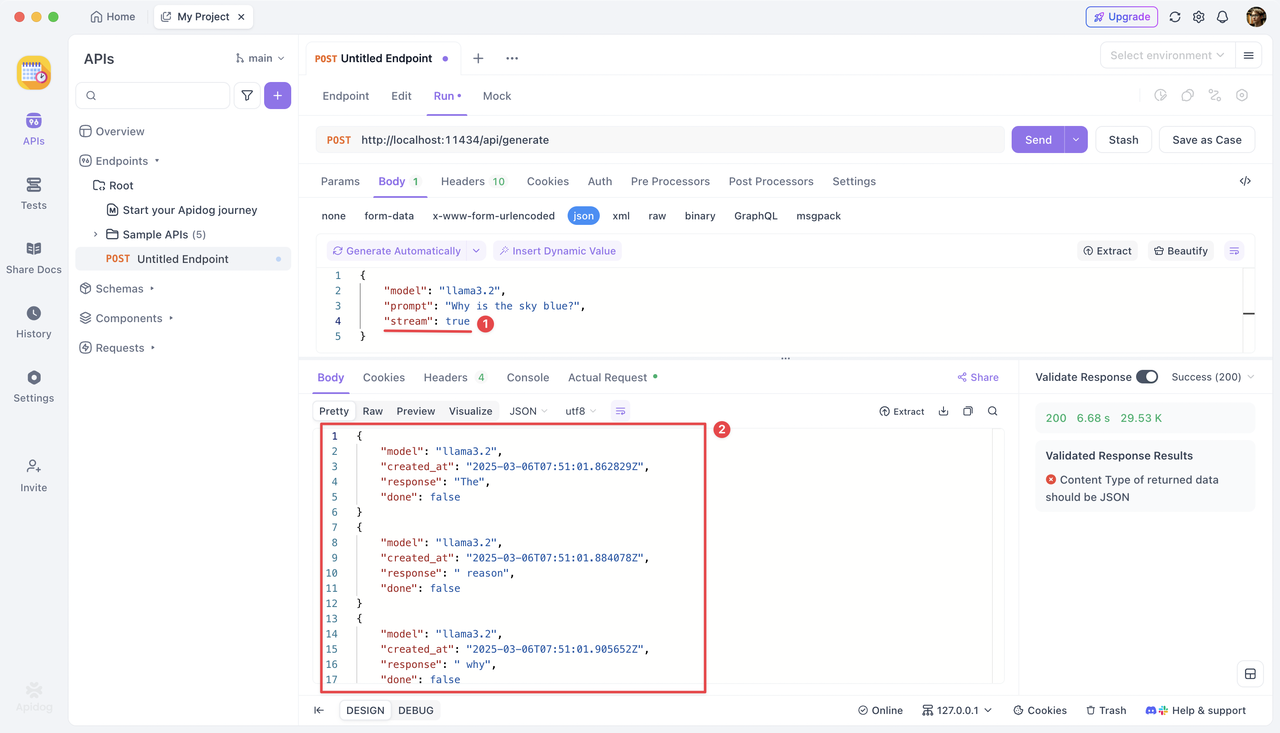Click the Share link in response panel

click(x=978, y=377)
